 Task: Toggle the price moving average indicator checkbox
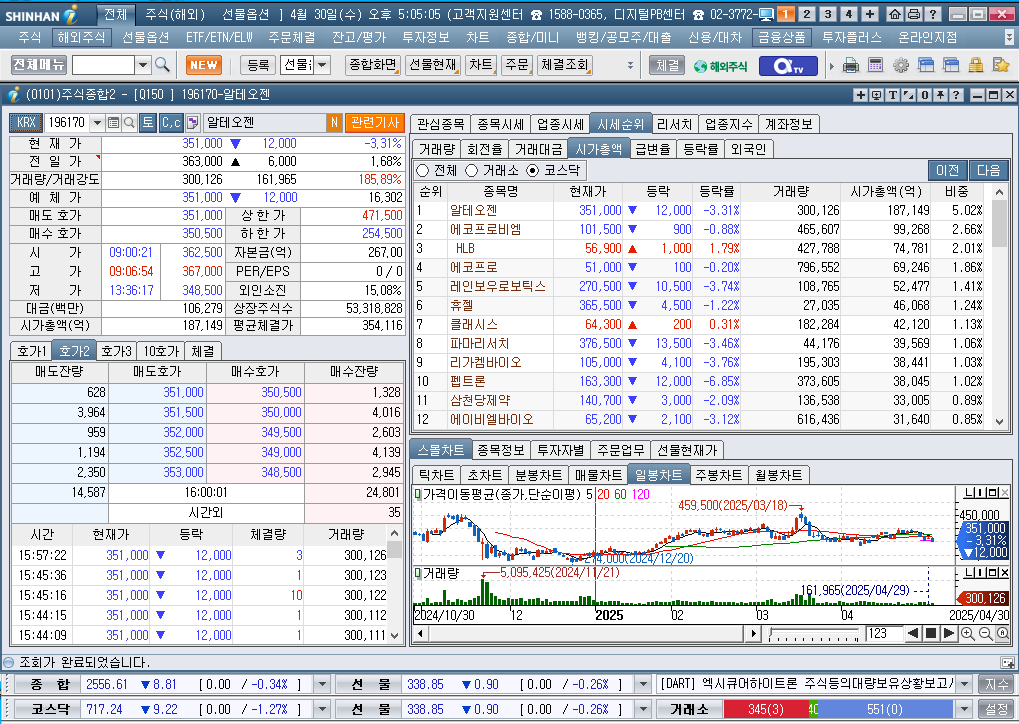pyautogui.click(x=418, y=494)
